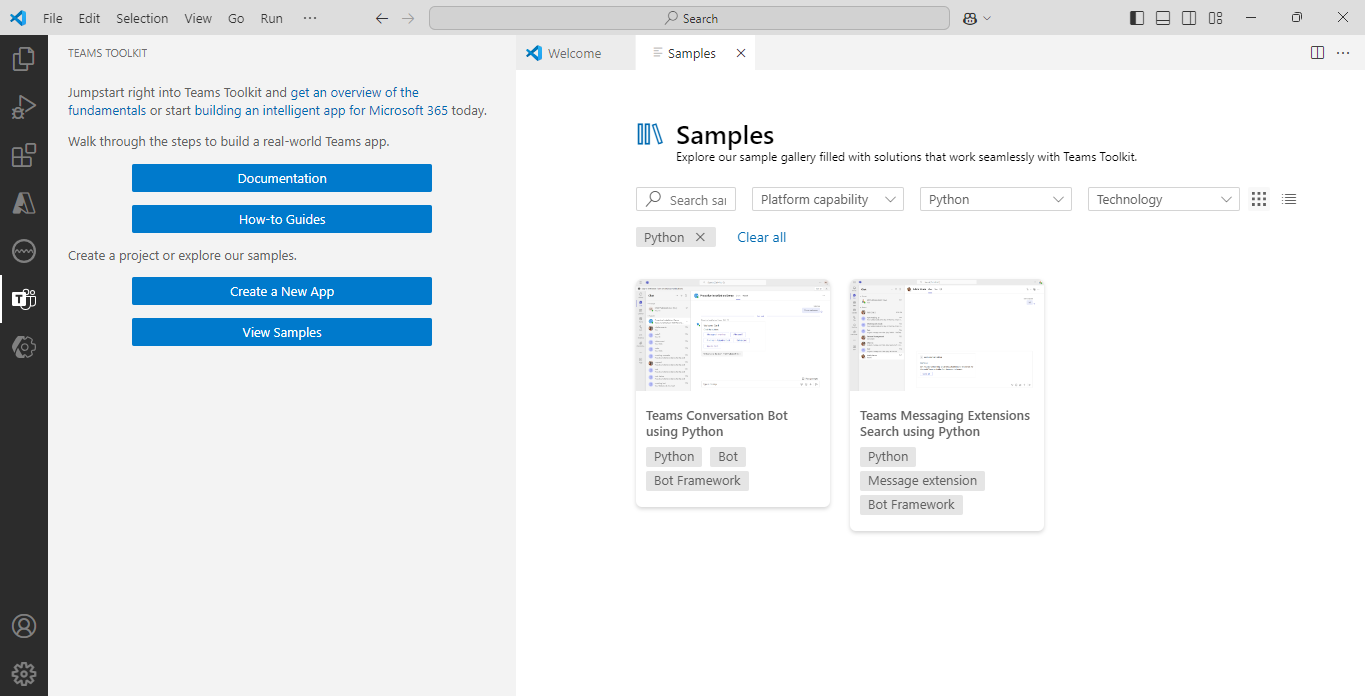Image resolution: width=1365 pixels, height=696 pixels.
Task: Click 'Teams Conversation Bot using Python' title
Action: 717,423
